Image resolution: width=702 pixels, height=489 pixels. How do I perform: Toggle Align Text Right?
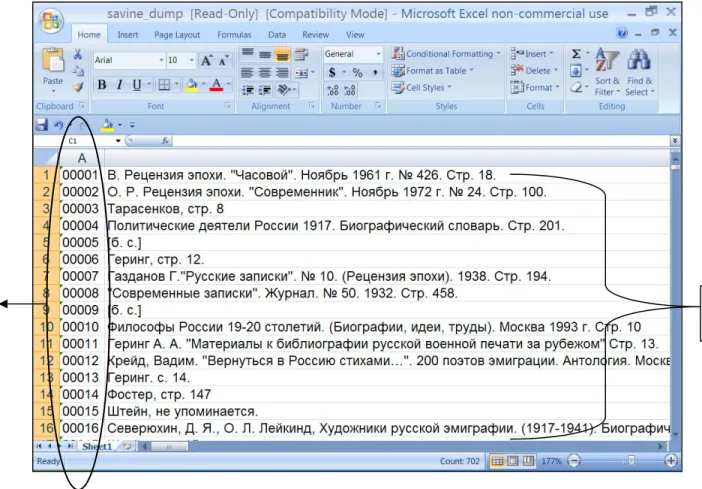[282, 72]
